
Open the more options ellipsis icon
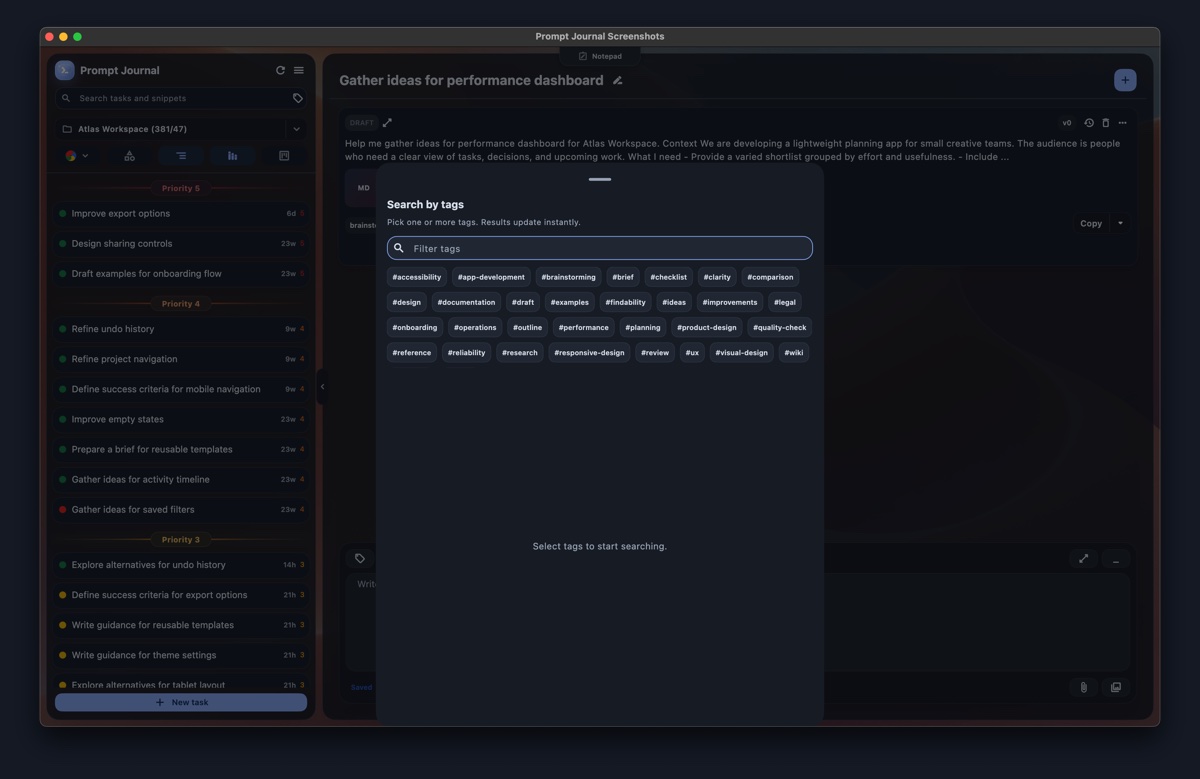[1122, 123]
